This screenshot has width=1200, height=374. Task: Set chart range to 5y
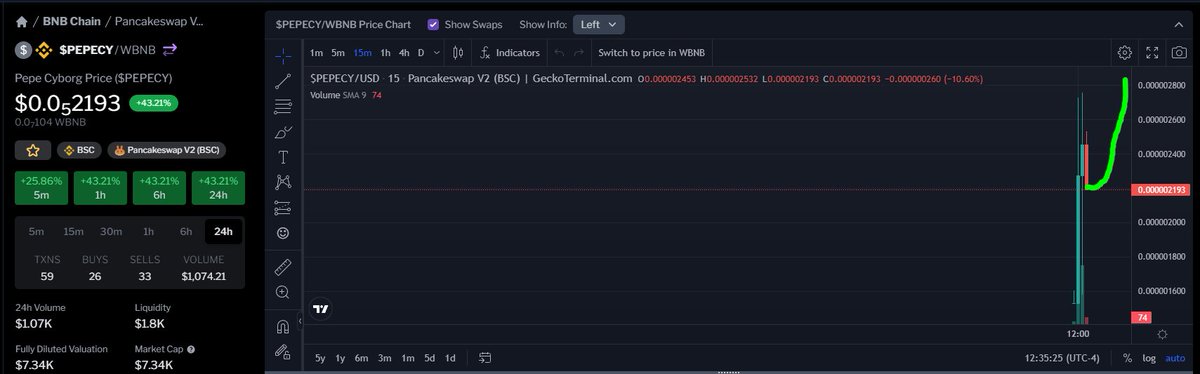click(x=320, y=358)
